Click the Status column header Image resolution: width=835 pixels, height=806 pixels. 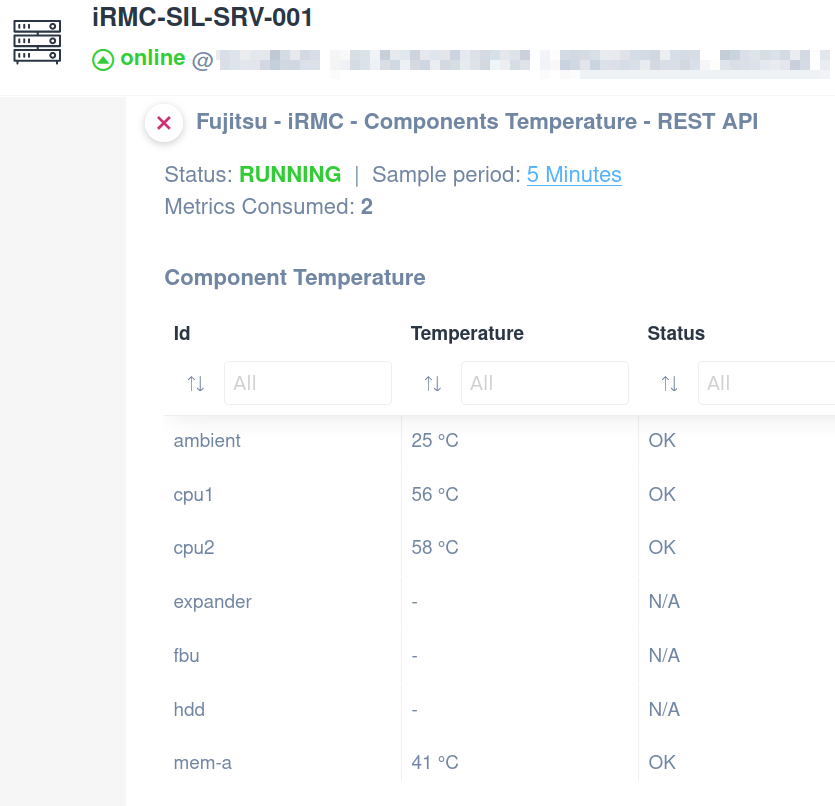click(x=676, y=333)
